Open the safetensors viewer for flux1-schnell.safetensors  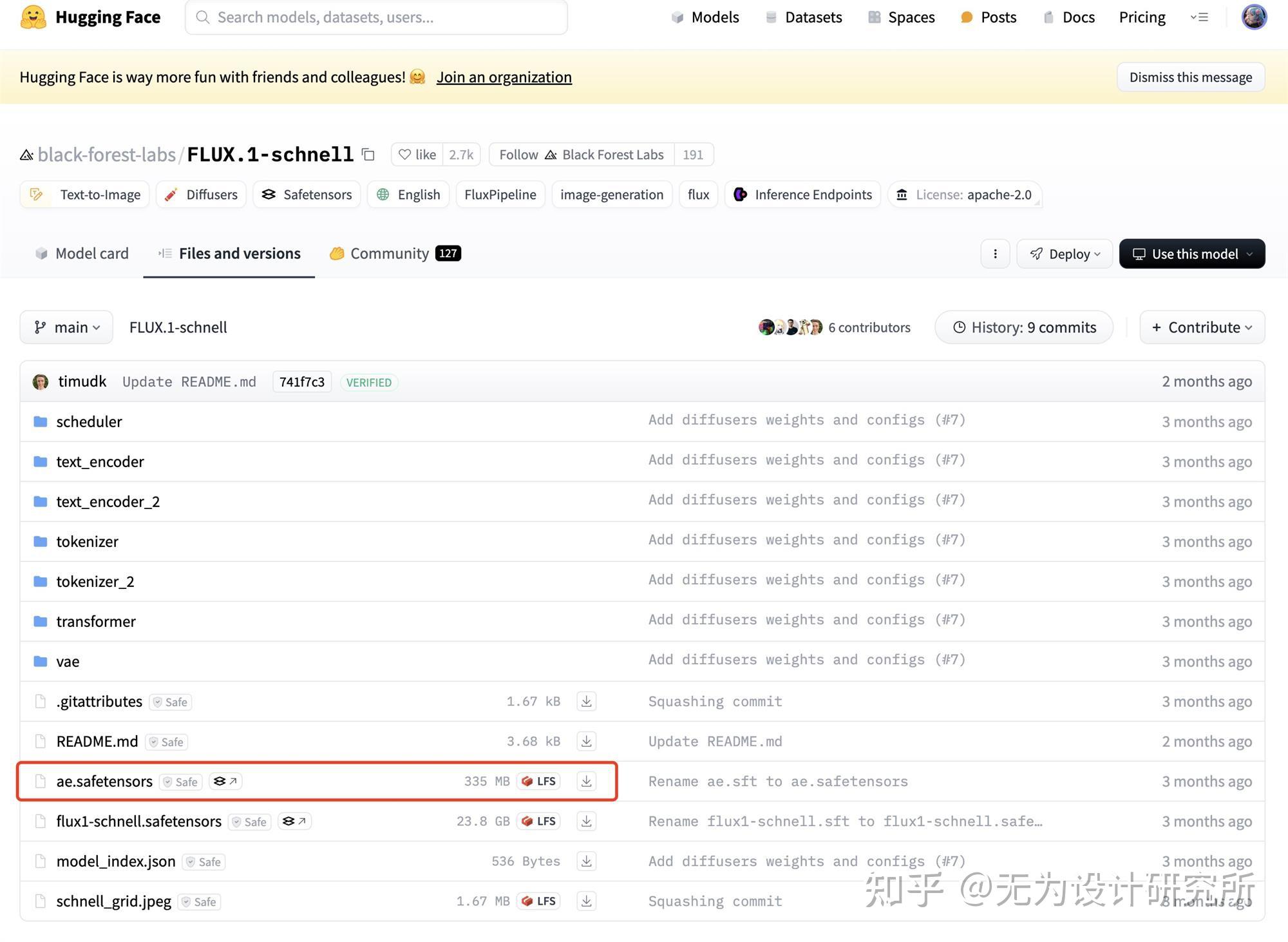click(294, 821)
